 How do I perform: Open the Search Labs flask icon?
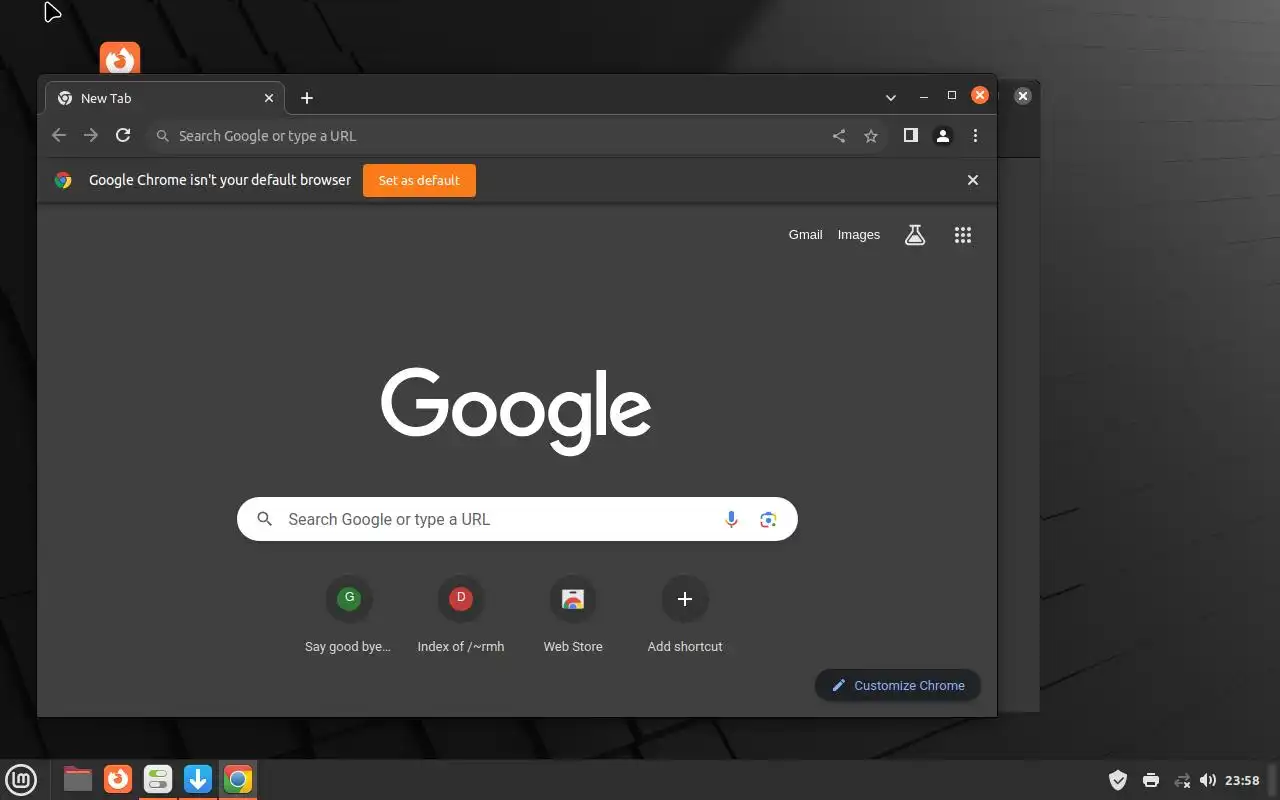click(915, 235)
